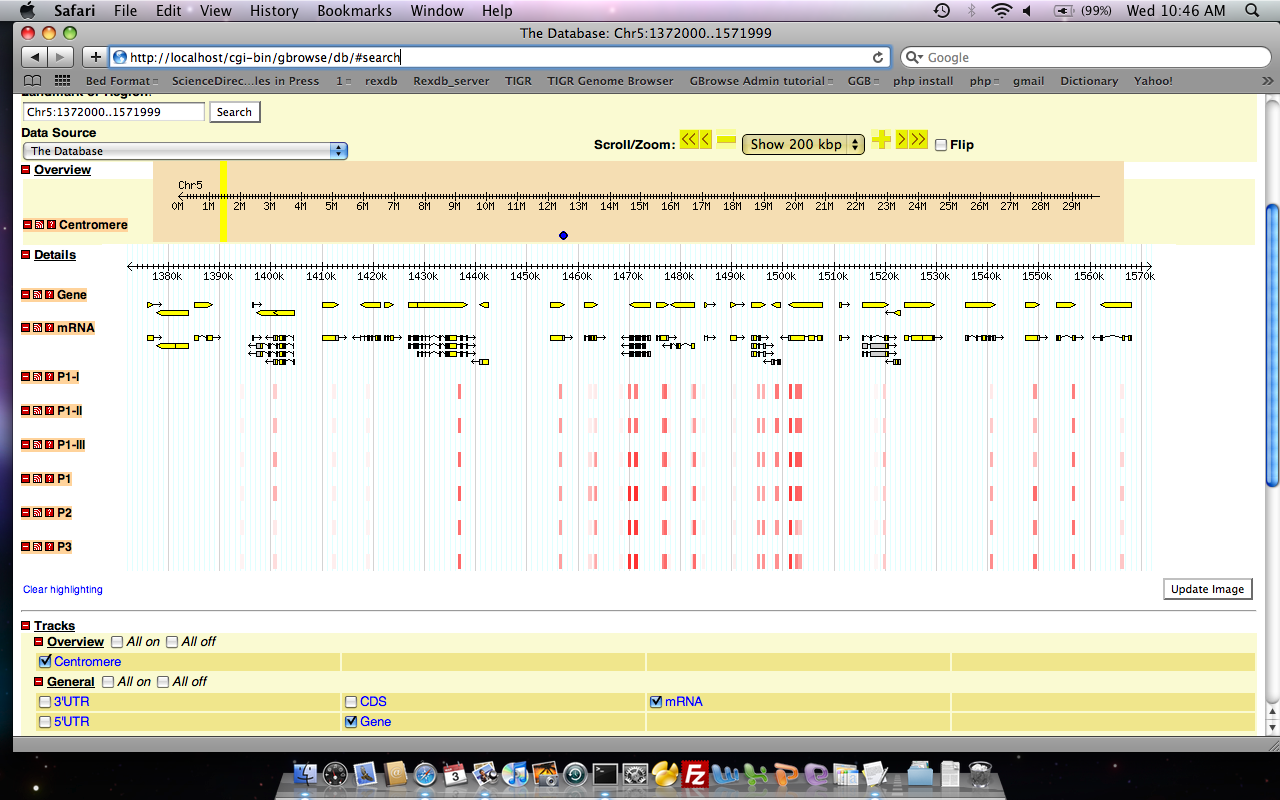Collapse the Details section
The height and width of the screenshot is (800, 1280).
(27, 255)
